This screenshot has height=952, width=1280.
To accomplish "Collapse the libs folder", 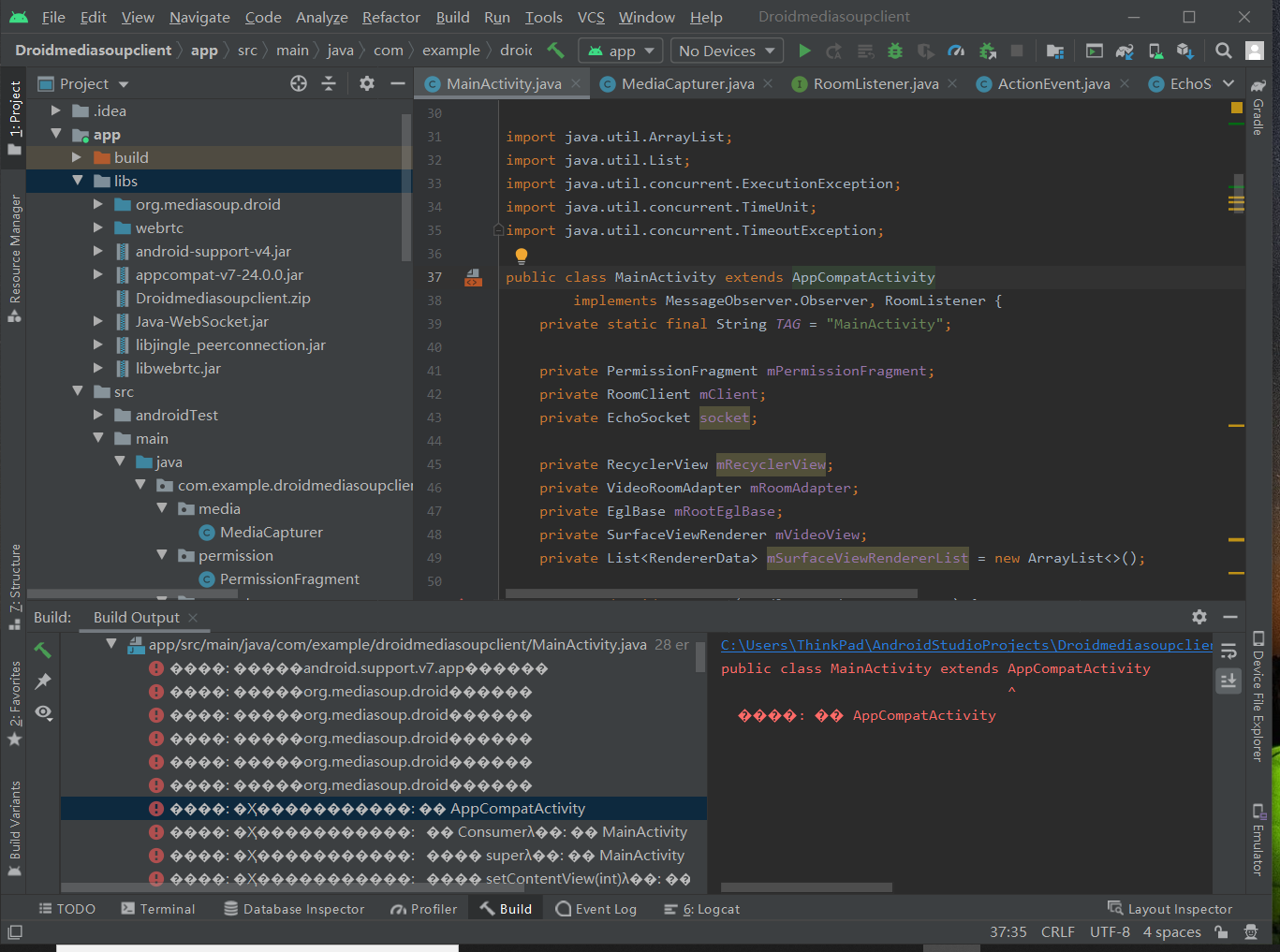I will pyautogui.click(x=78, y=181).
